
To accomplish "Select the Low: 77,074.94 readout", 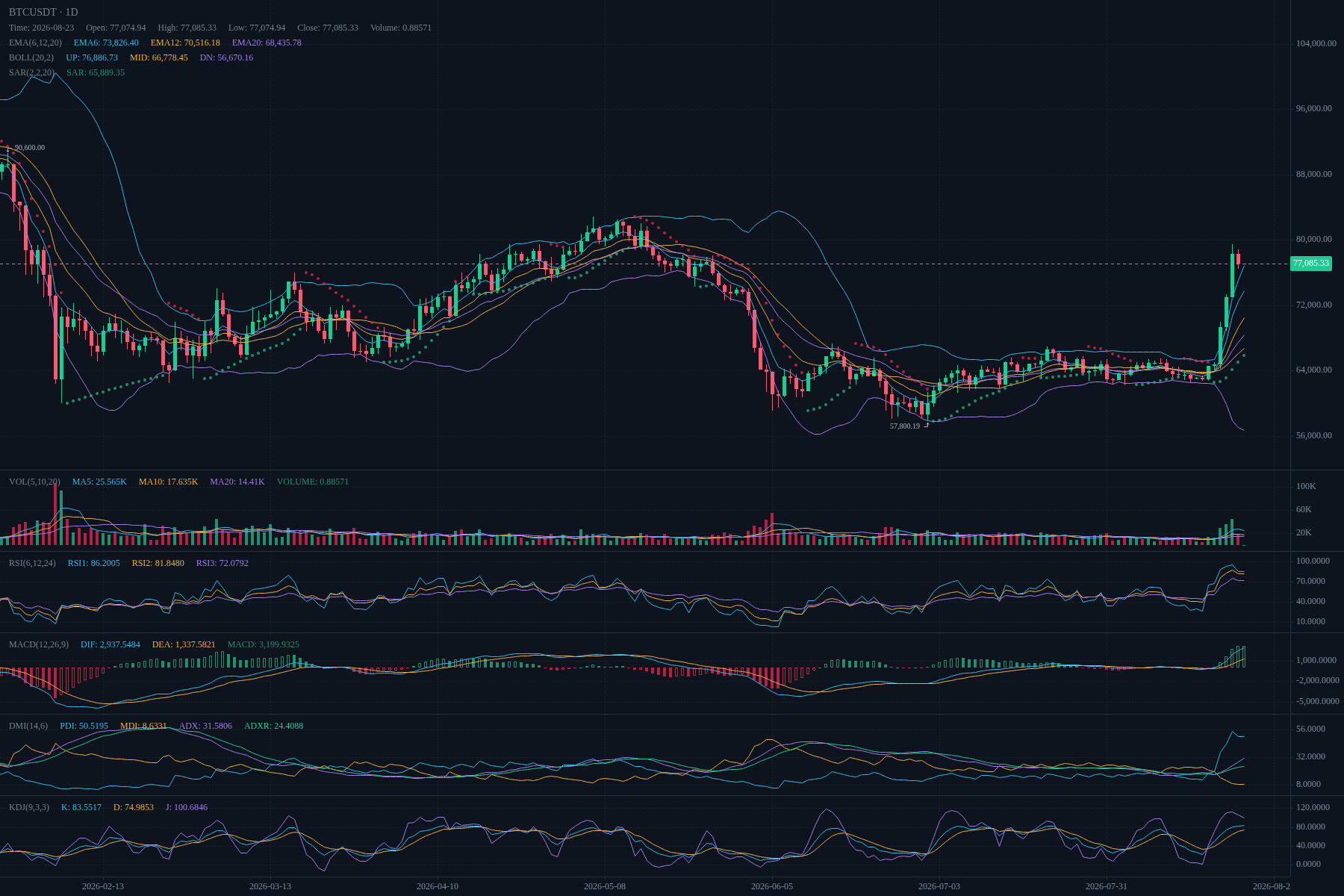I will [257, 28].
